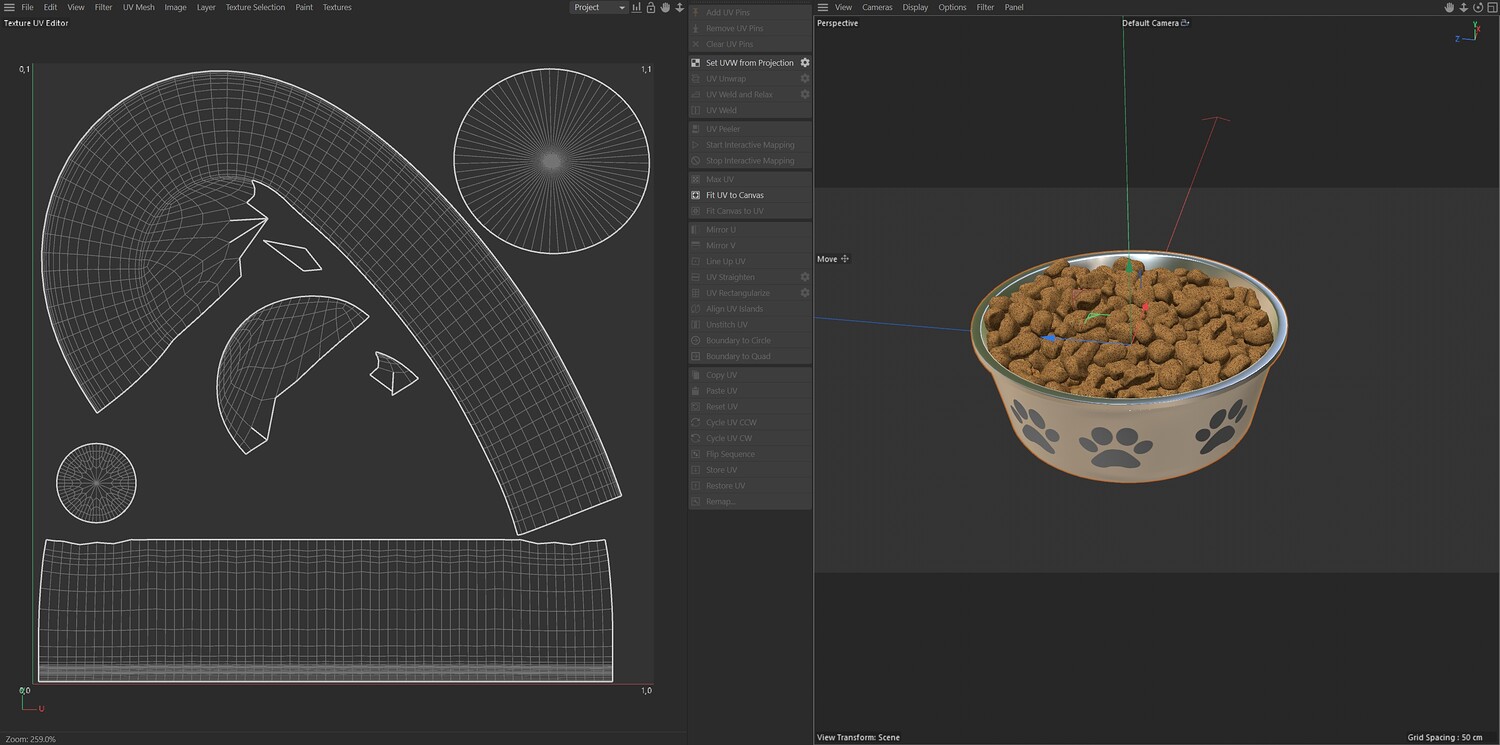
Task: Click the Remap... button
Action: pyautogui.click(x=750, y=501)
